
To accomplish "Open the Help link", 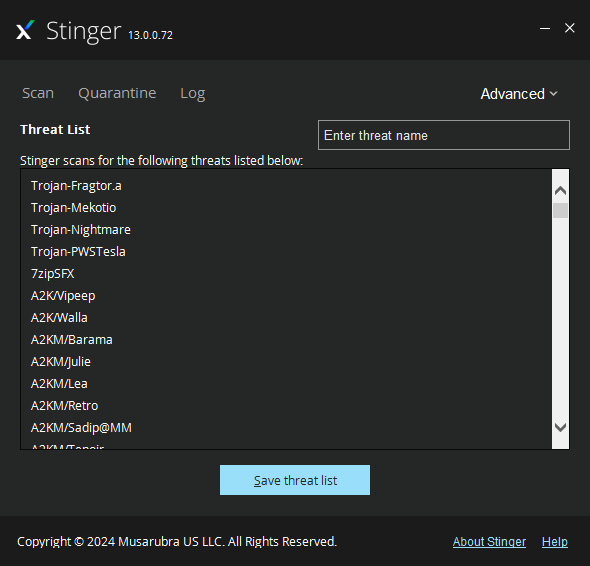I will pyautogui.click(x=555, y=542).
